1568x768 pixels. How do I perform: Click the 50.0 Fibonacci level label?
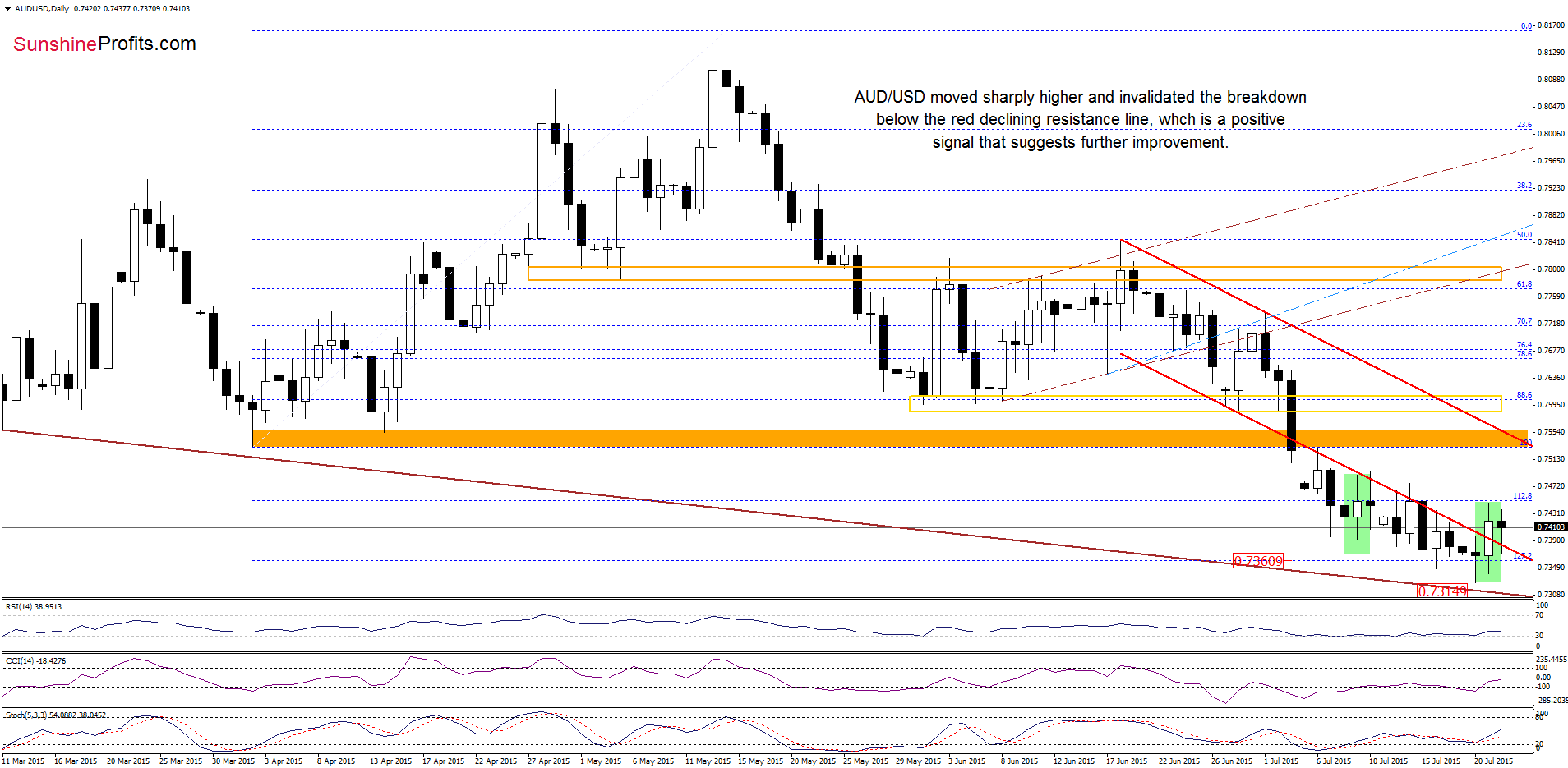click(x=1524, y=235)
